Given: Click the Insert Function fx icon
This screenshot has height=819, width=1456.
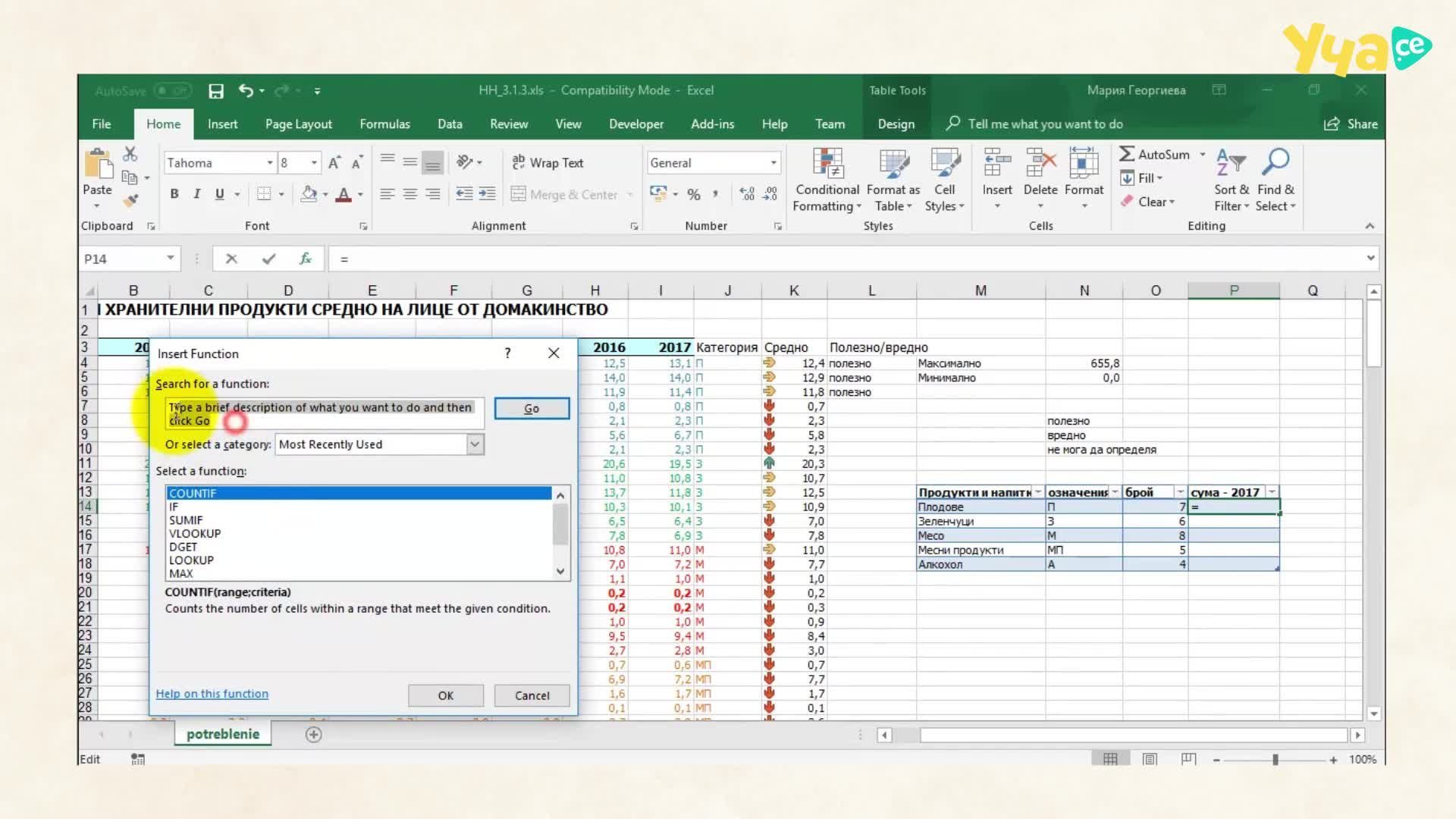Looking at the screenshot, I should tap(306, 259).
